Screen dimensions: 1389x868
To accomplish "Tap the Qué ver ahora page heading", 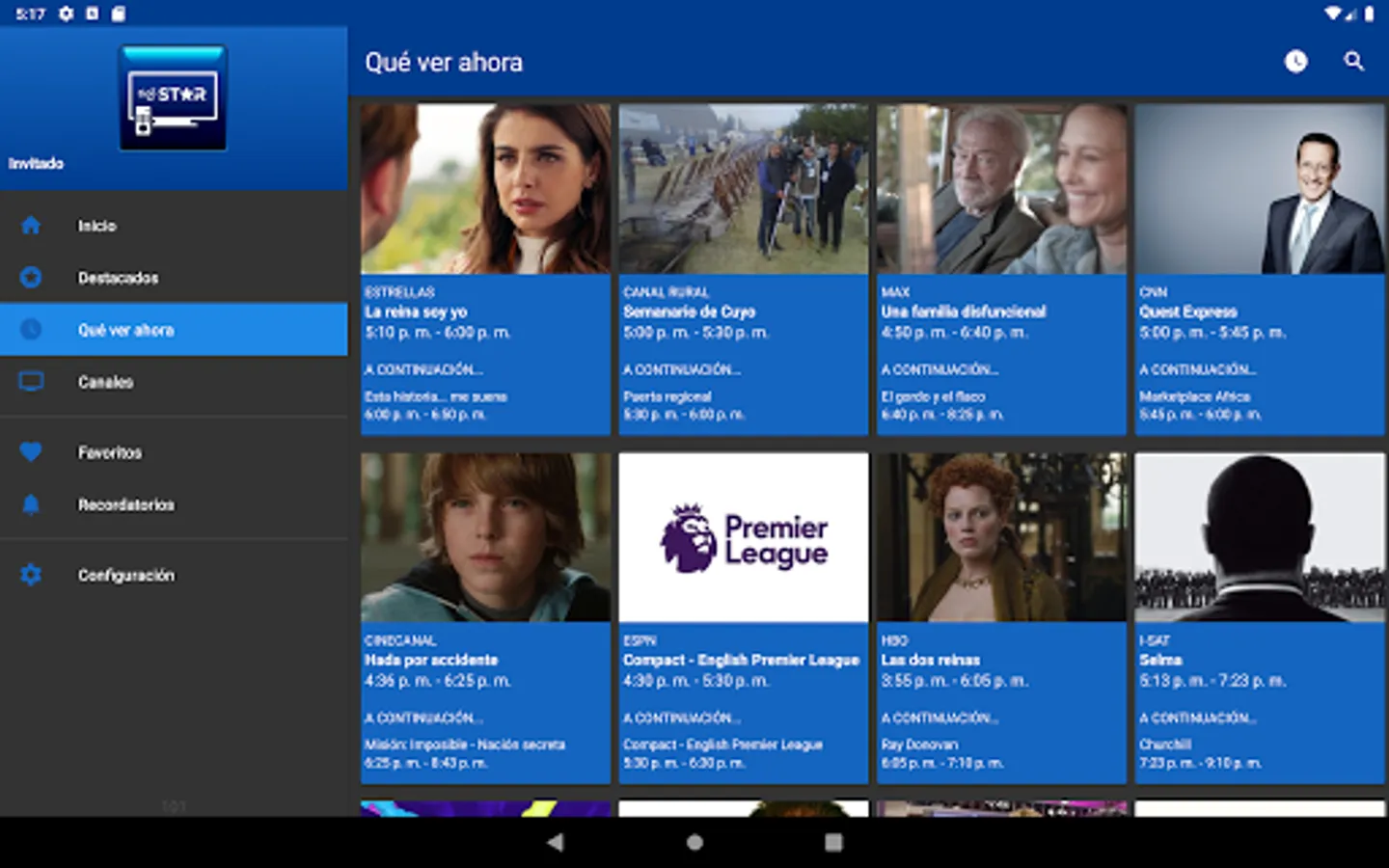I will click(x=444, y=63).
